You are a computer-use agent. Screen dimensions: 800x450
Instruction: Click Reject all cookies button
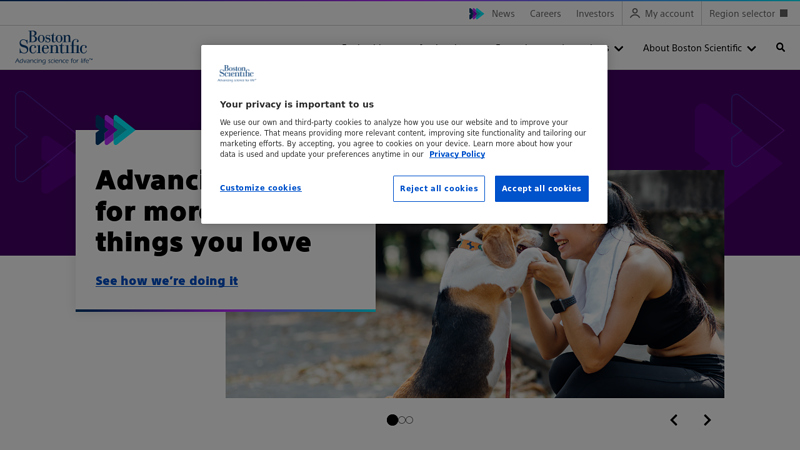439,188
